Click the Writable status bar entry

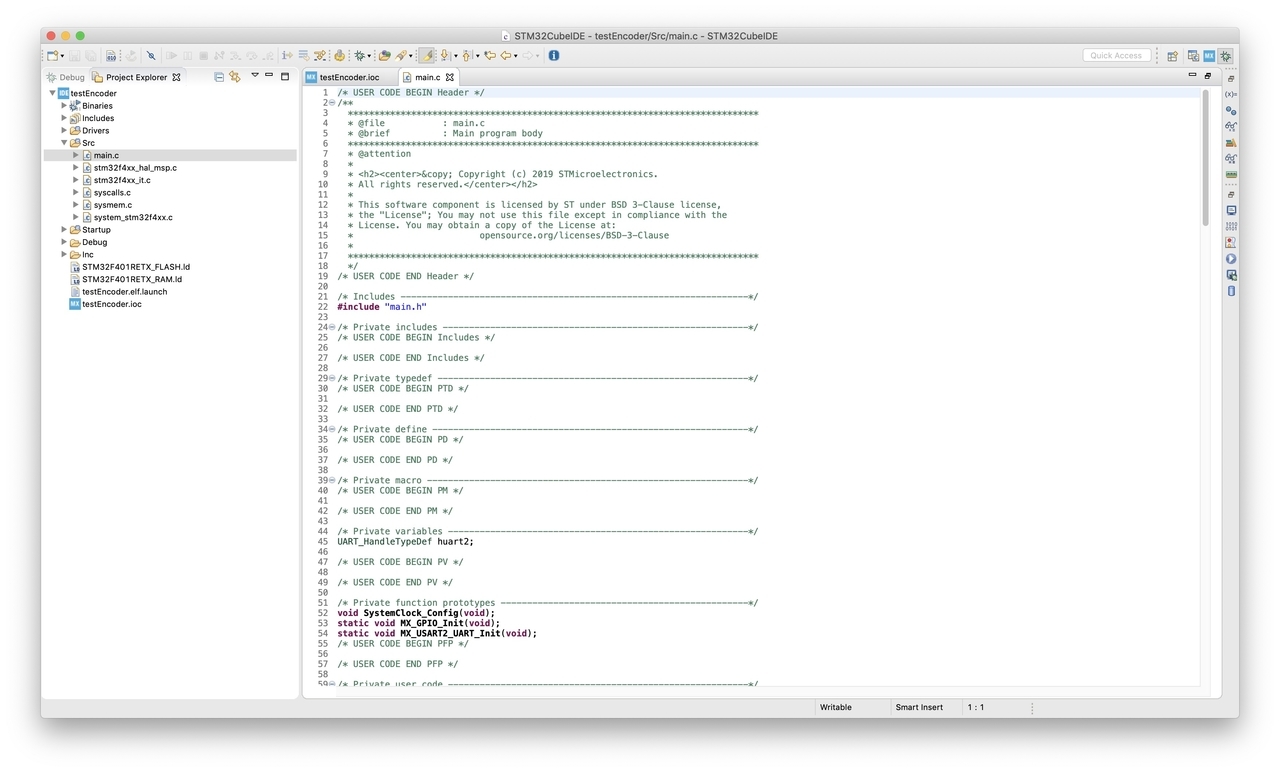[836, 707]
